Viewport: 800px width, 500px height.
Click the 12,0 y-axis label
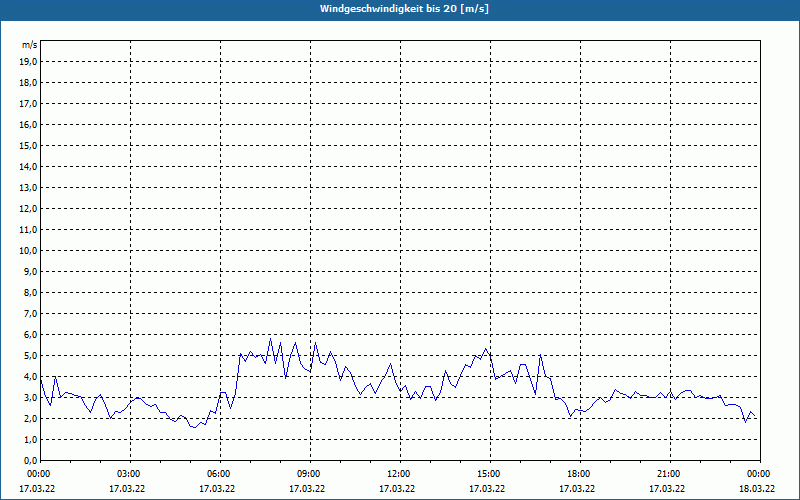point(29,208)
